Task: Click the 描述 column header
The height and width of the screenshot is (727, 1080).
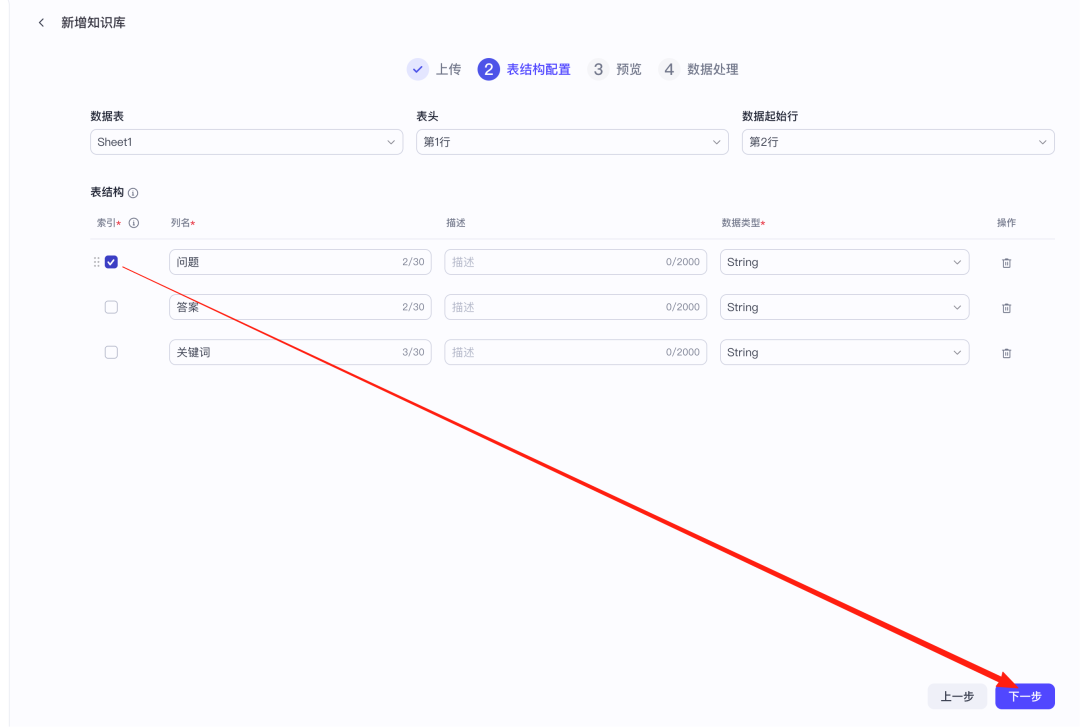Action: pos(456,223)
